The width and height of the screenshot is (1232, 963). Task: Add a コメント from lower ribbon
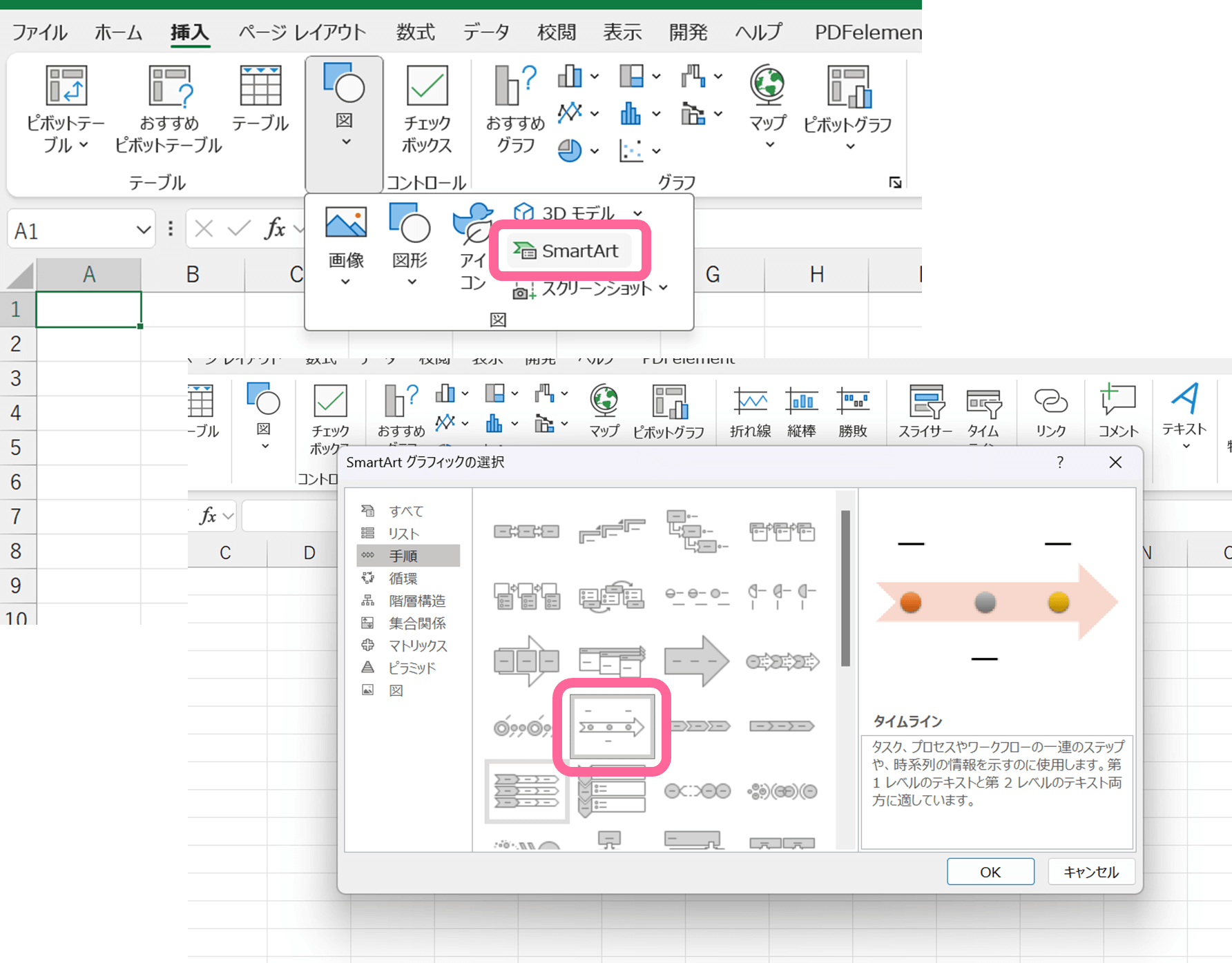[1118, 411]
